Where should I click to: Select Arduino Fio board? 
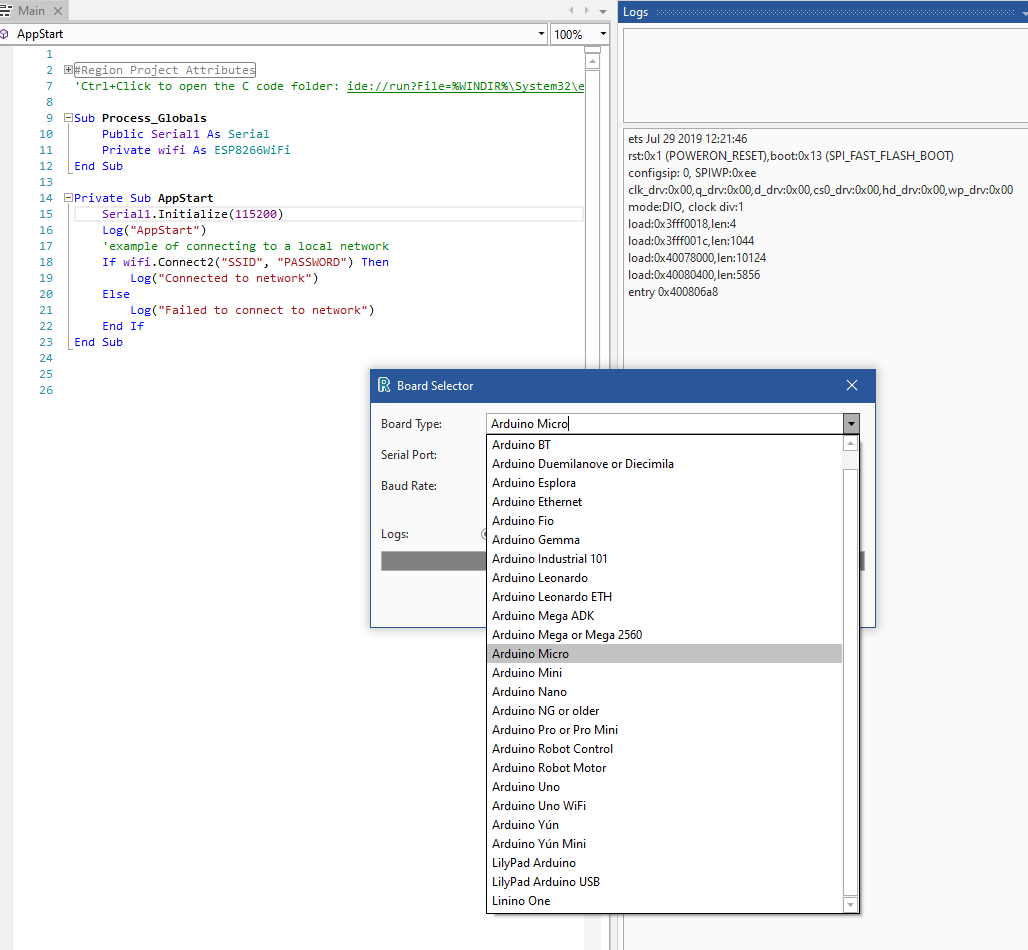(665, 521)
